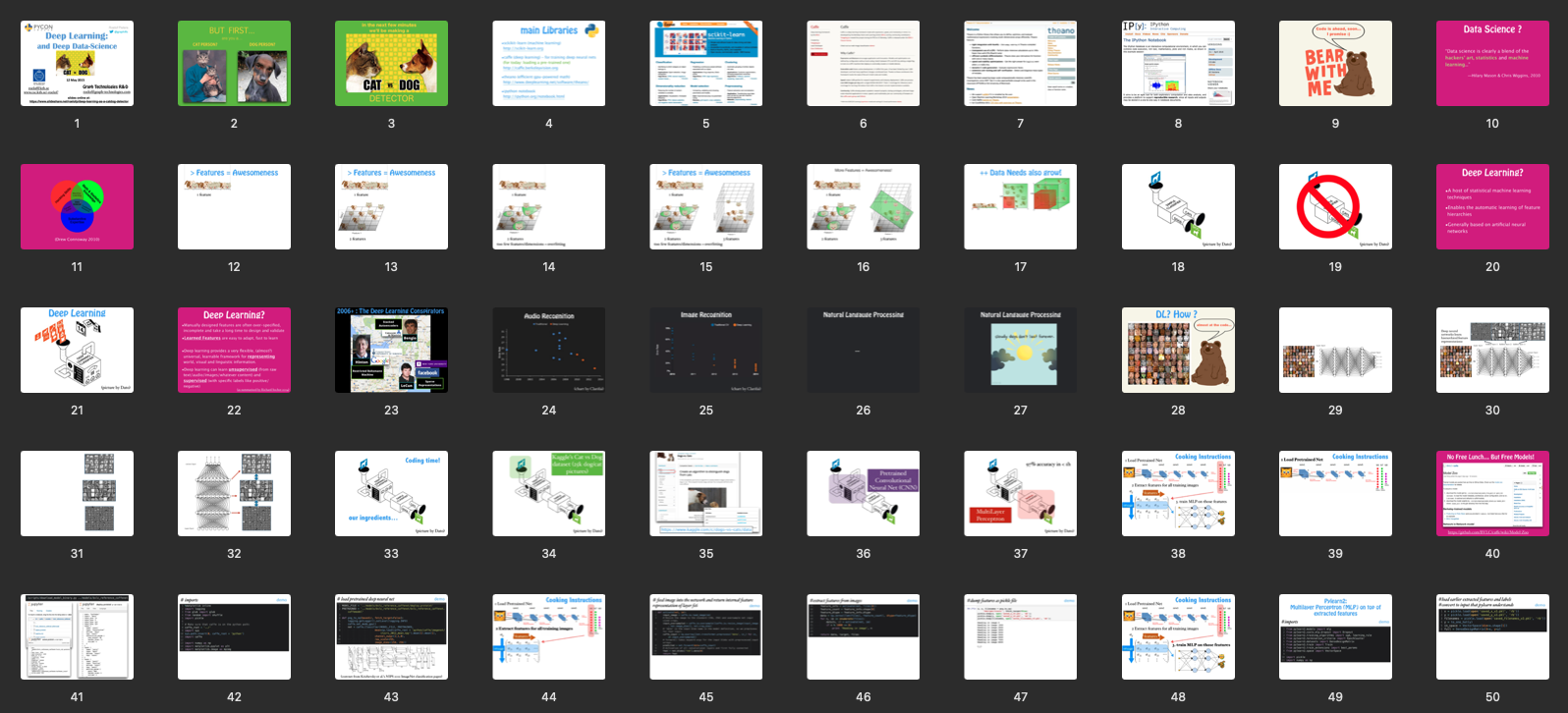The width and height of the screenshot is (1568, 713).
Task: Click pink Deep Learning? slide 20
Action: [1492, 206]
